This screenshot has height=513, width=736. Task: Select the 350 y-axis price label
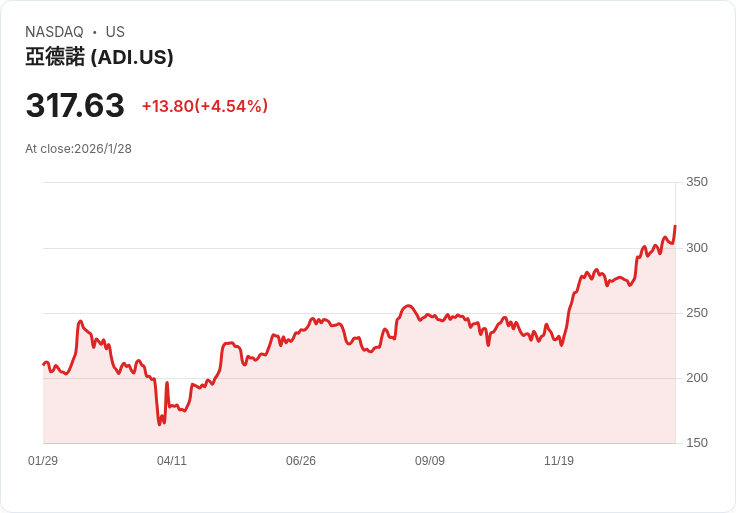pos(697,182)
